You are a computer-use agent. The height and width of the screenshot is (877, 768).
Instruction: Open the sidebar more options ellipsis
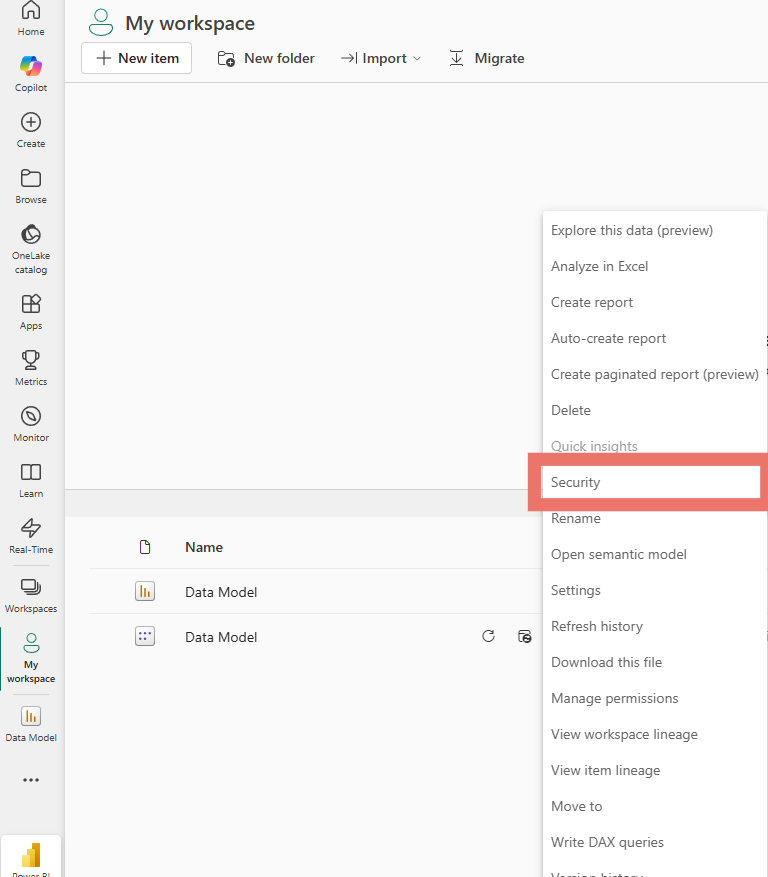click(31, 780)
